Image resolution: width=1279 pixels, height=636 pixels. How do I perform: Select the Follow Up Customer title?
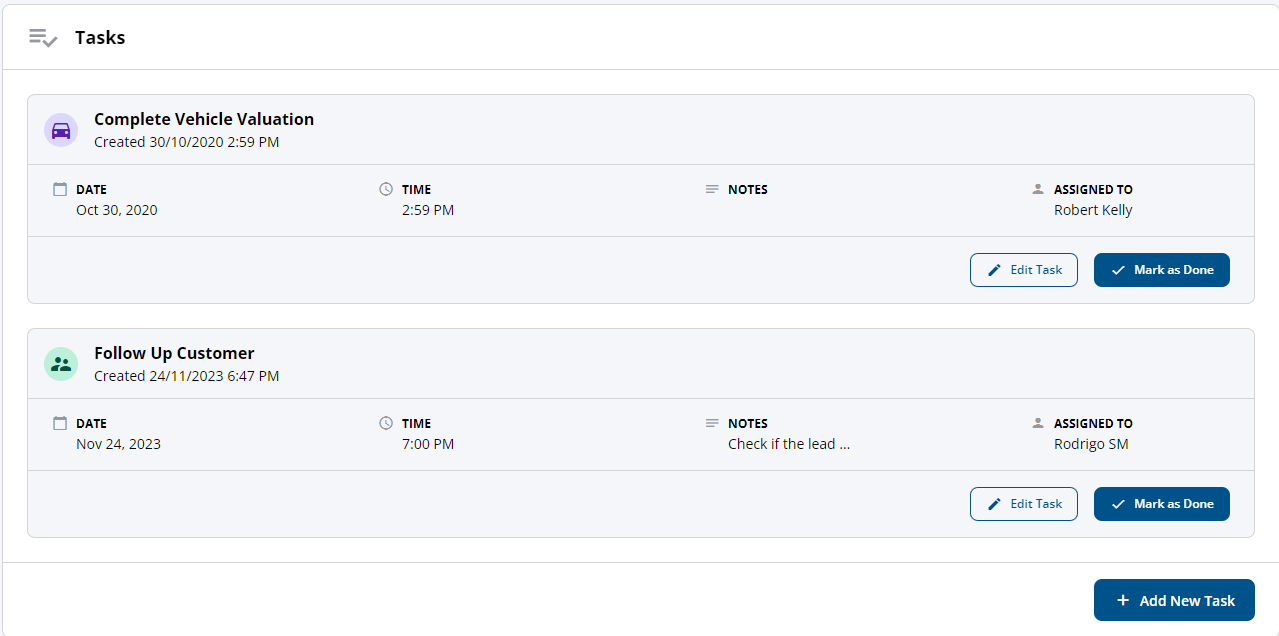click(174, 353)
